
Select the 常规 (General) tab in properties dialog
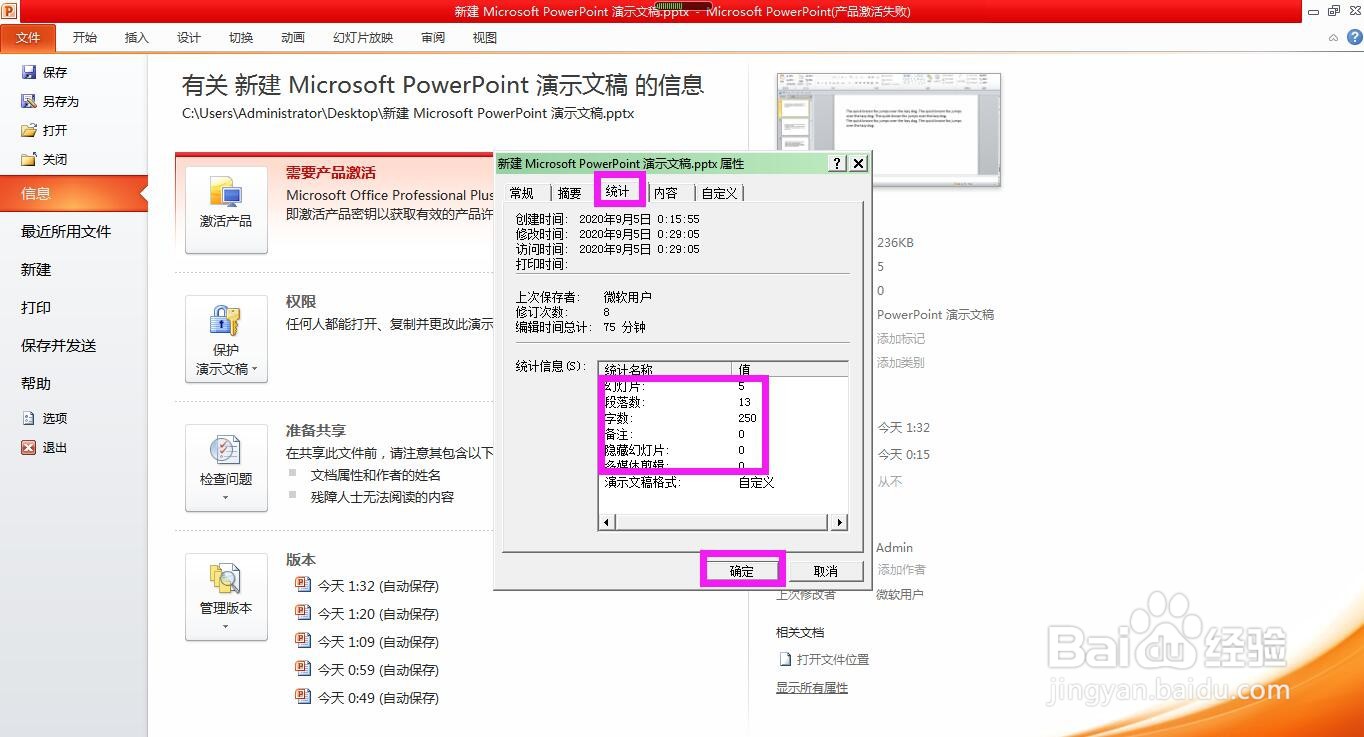coord(522,193)
